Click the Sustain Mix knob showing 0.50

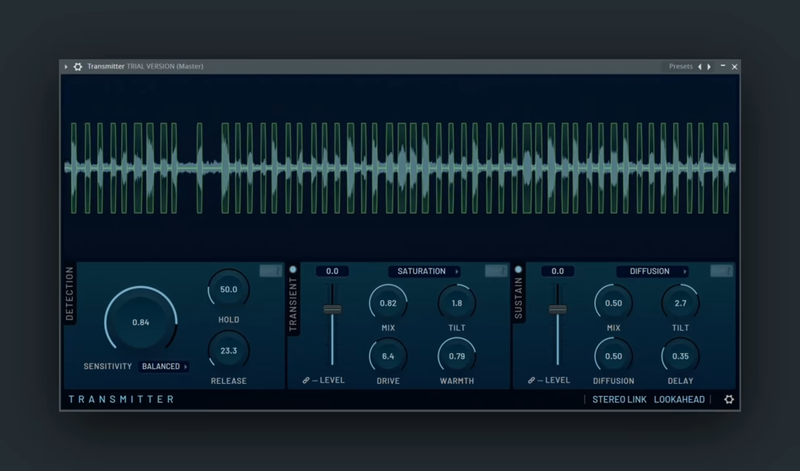[613, 303]
